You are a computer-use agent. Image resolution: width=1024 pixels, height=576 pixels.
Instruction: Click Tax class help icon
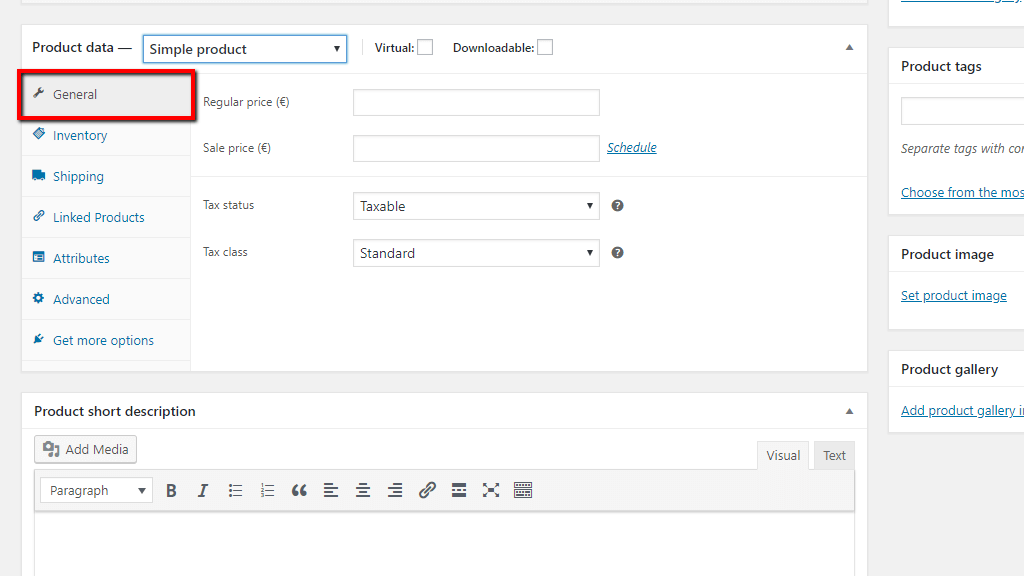[617, 253]
